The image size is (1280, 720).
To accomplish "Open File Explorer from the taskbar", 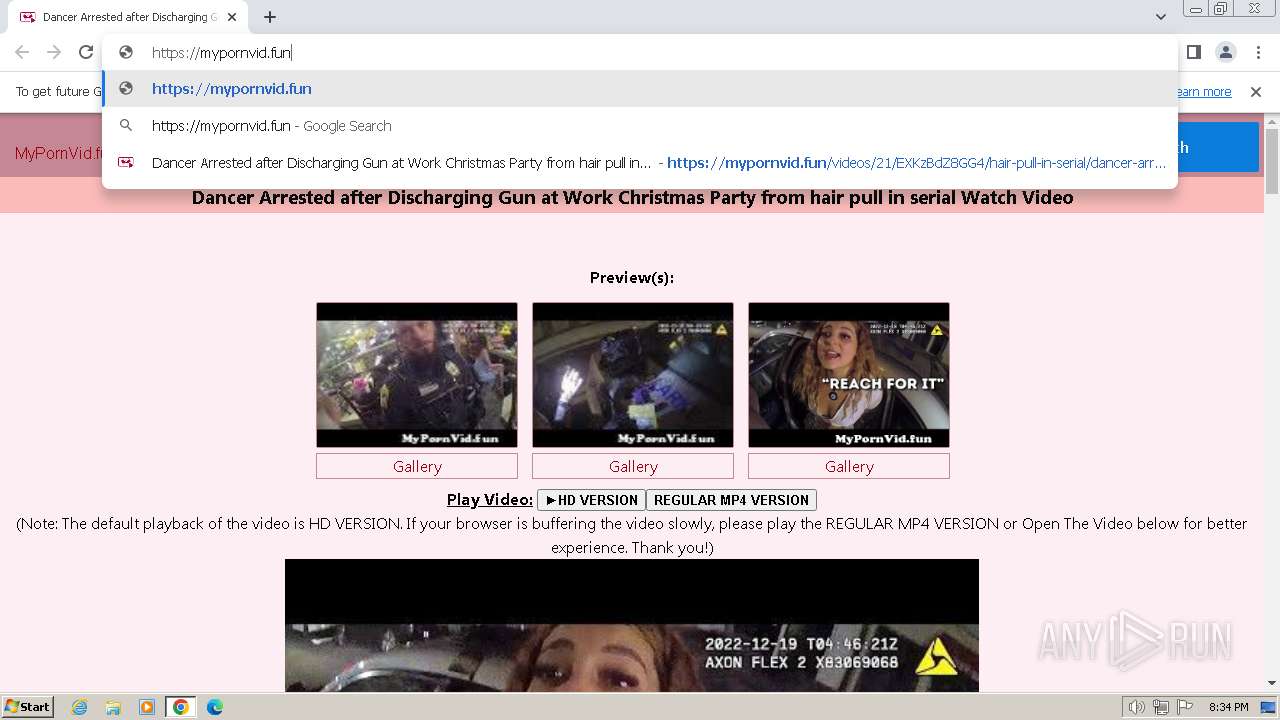I will 113,707.
